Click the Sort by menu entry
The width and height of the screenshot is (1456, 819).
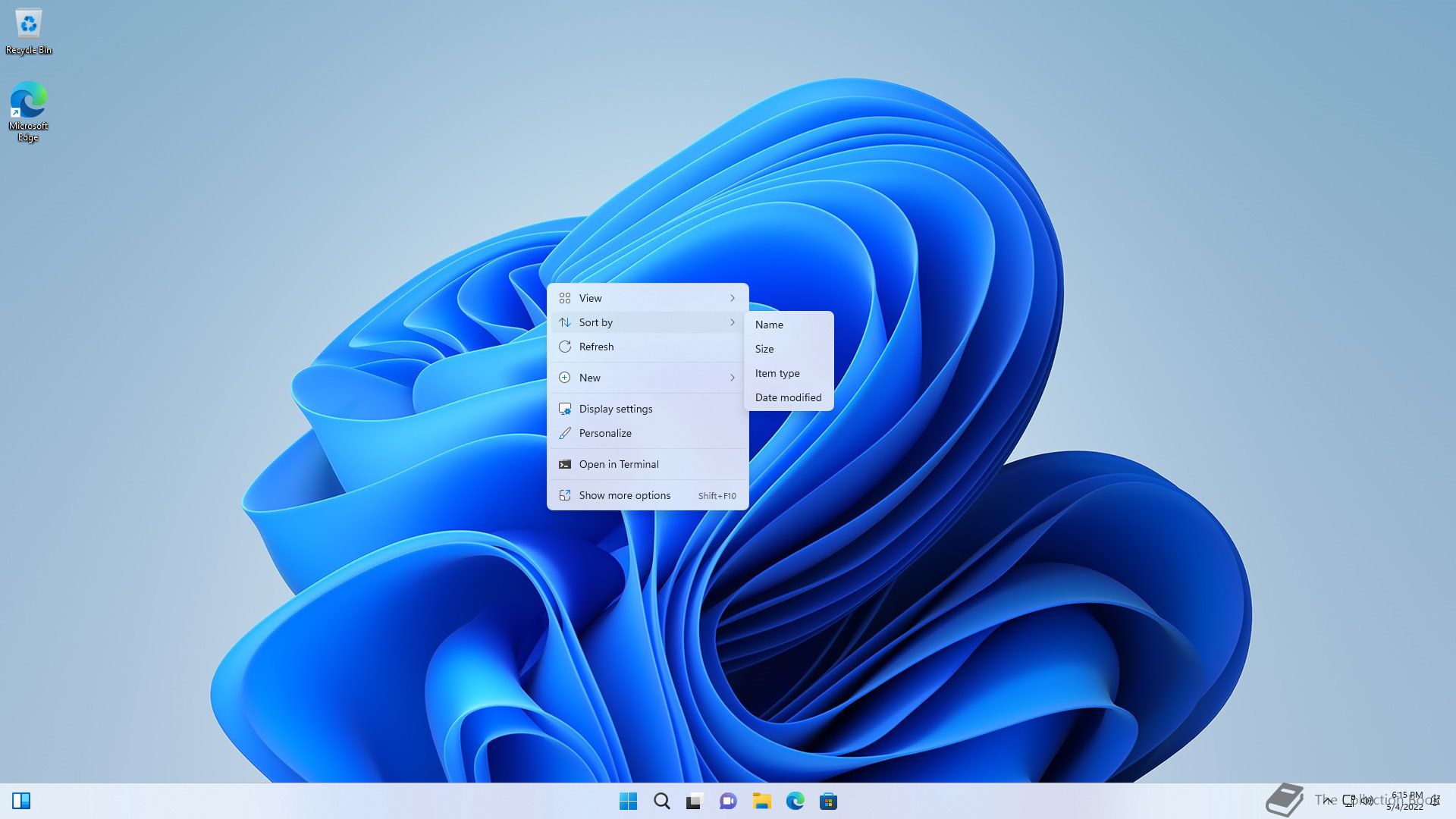[x=648, y=322]
